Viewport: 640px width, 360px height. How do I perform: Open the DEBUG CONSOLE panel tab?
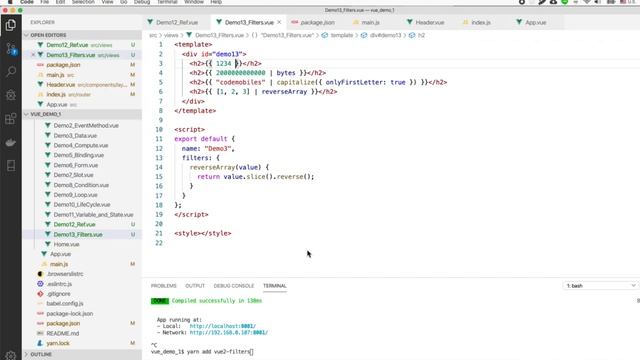233,286
